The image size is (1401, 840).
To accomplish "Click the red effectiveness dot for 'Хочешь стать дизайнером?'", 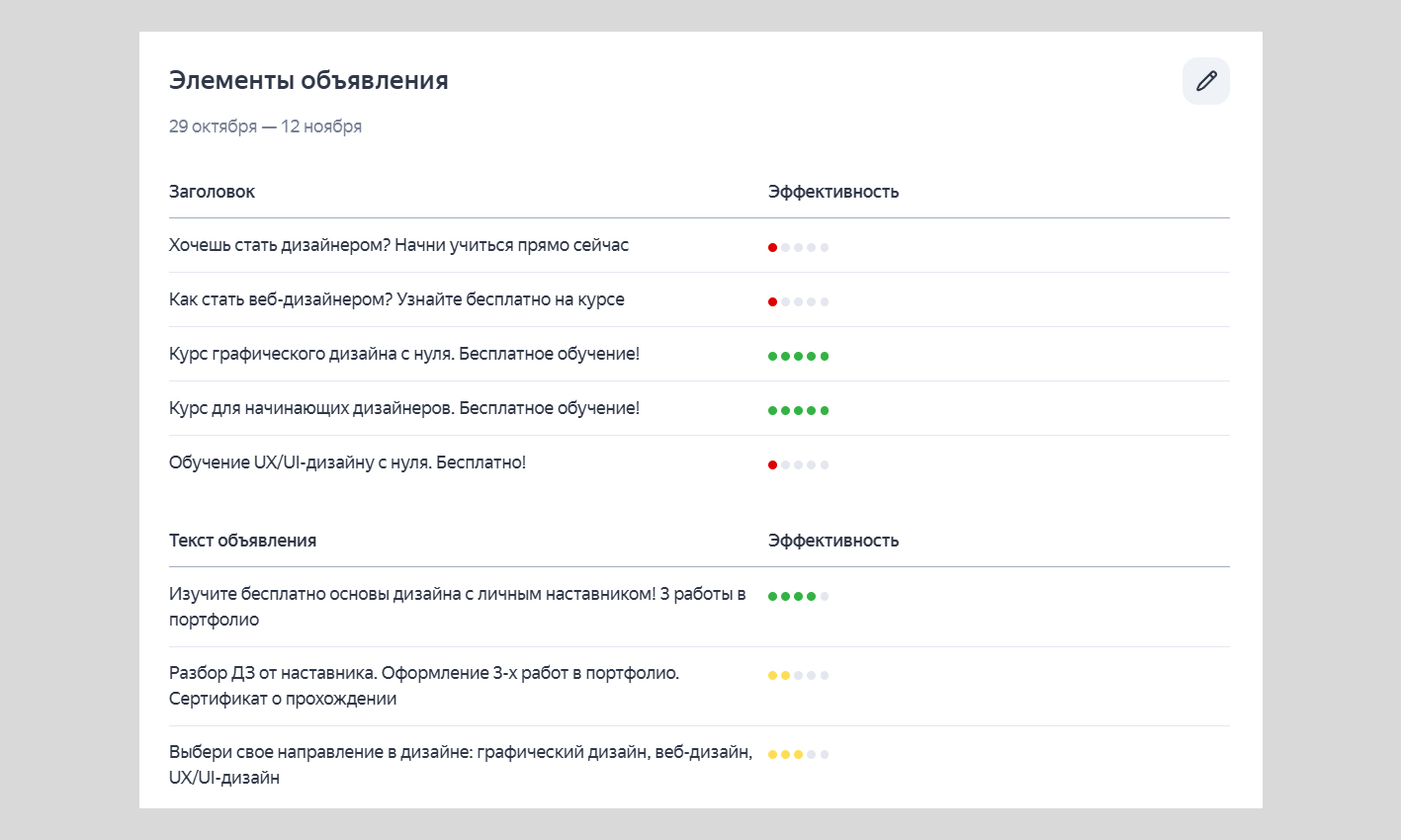I will (773, 247).
